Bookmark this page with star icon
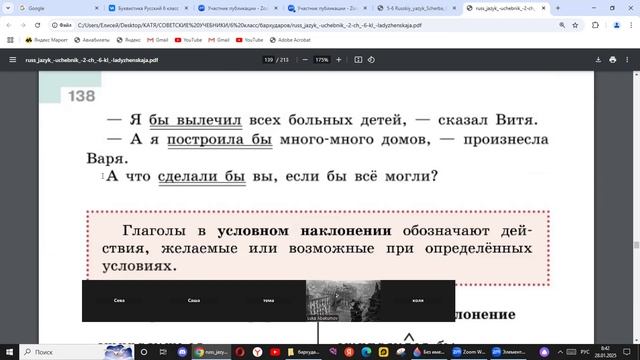 575,25
